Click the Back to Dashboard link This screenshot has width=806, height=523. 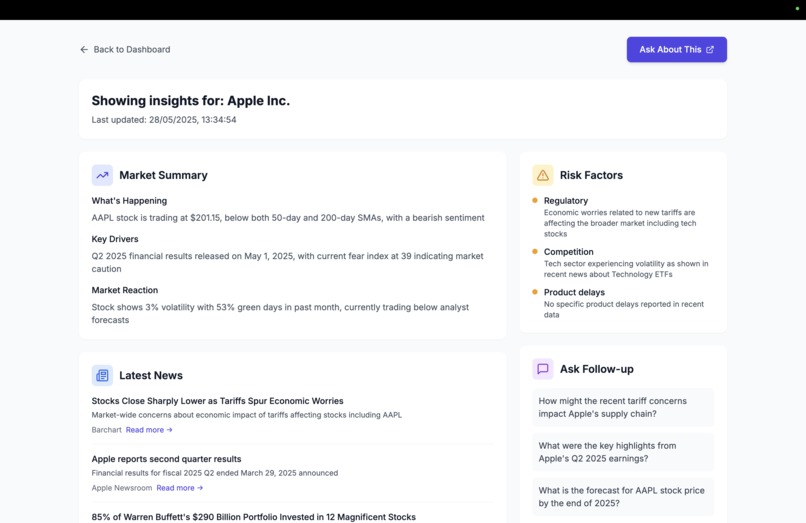[125, 49]
